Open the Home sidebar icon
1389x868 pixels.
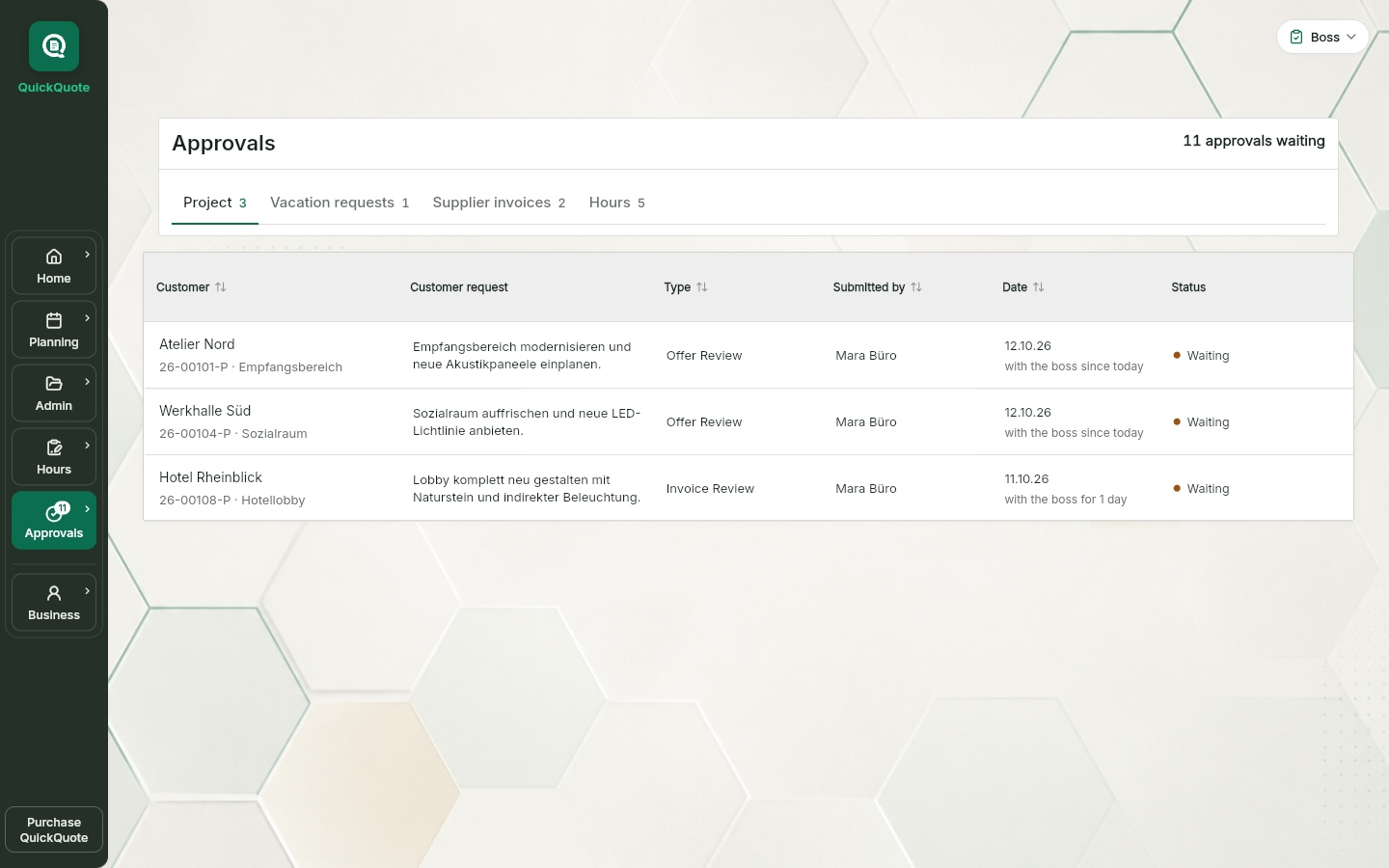coord(54,257)
